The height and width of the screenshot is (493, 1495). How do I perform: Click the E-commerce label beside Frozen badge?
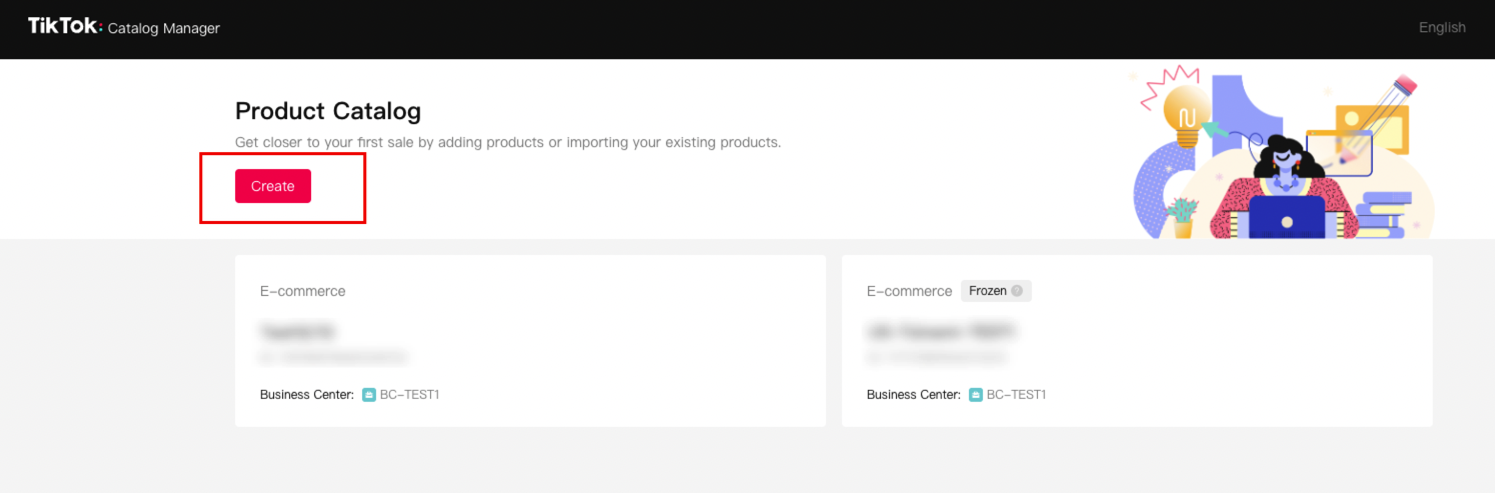pyautogui.click(x=909, y=291)
